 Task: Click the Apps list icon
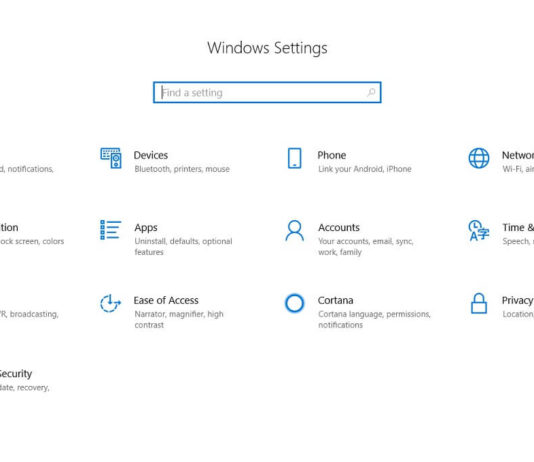click(x=110, y=230)
